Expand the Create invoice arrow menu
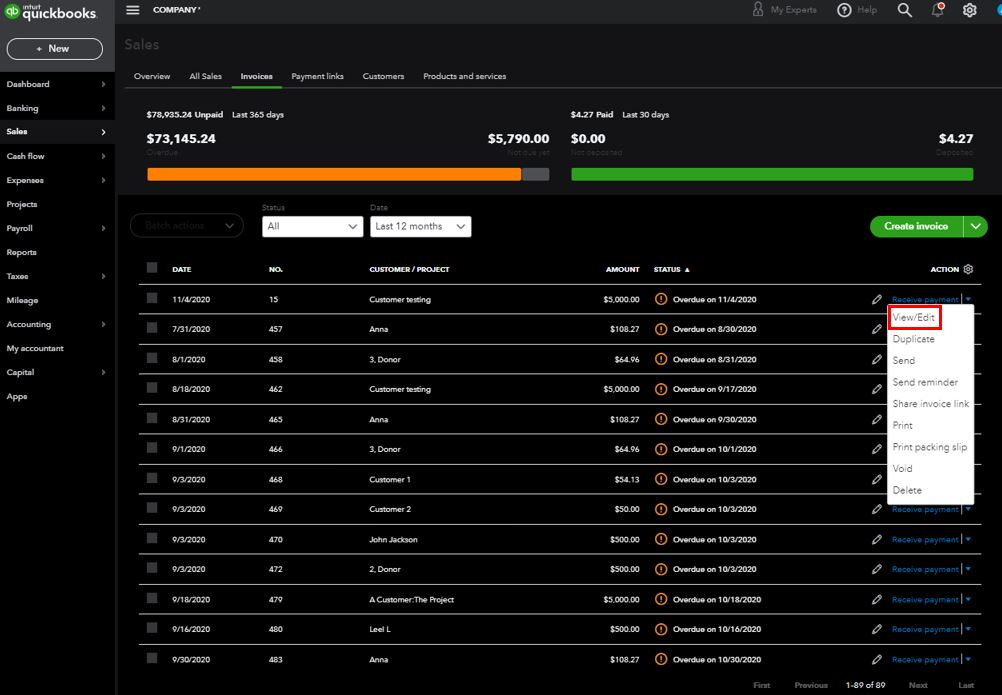 pos(976,227)
